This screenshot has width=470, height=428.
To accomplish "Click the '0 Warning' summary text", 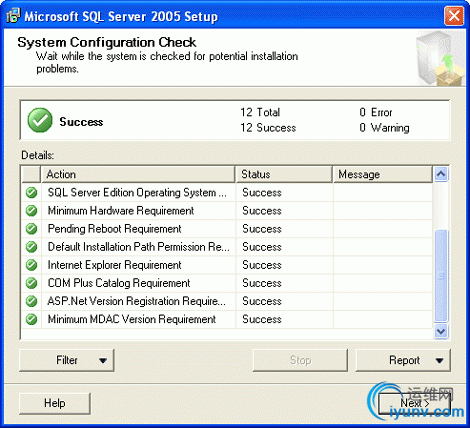I will click(x=385, y=128).
